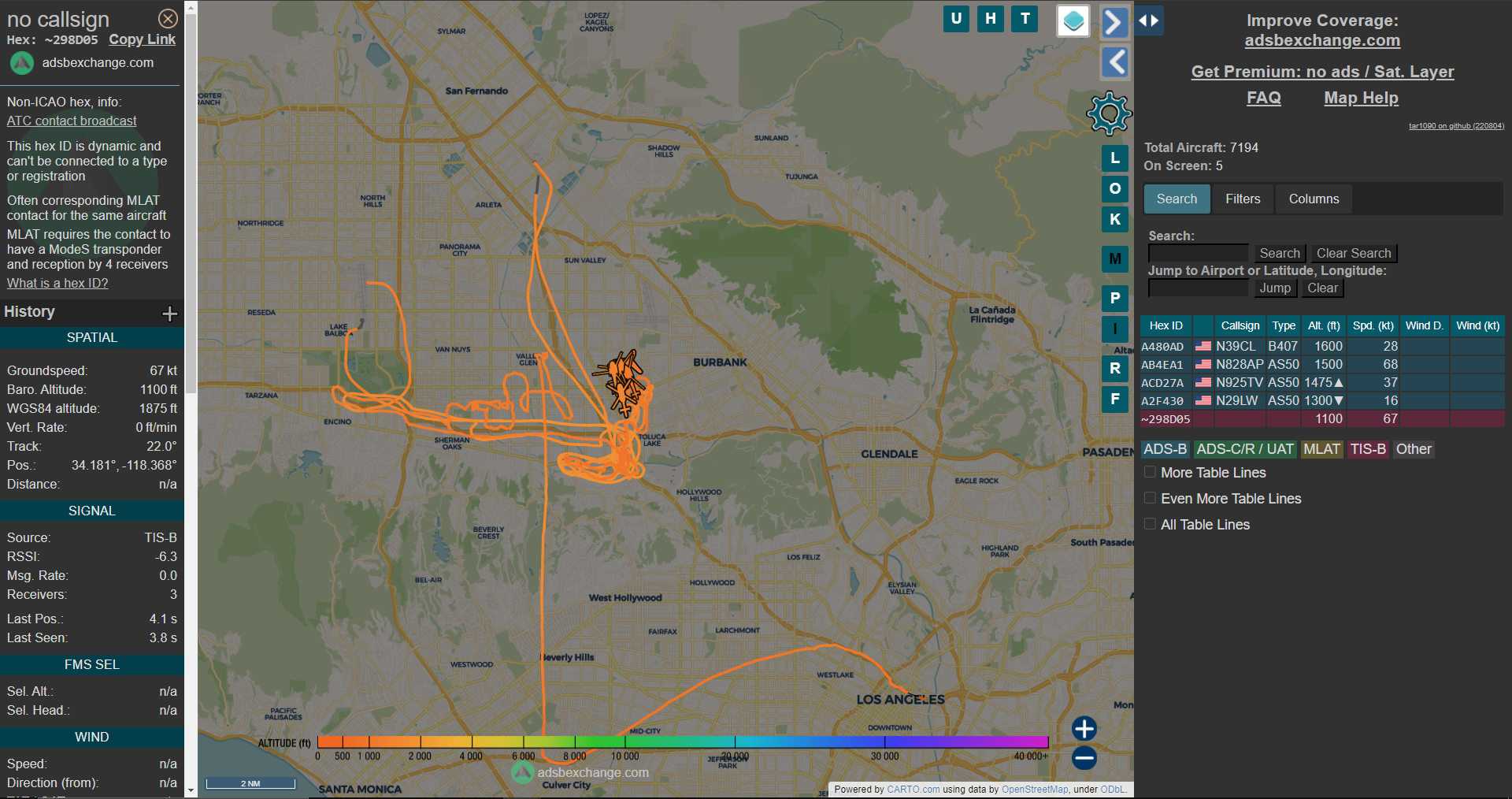This screenshot has height=799, width=1512.
Task: Select the ~298D05 table row
Action: (1322, 419)
